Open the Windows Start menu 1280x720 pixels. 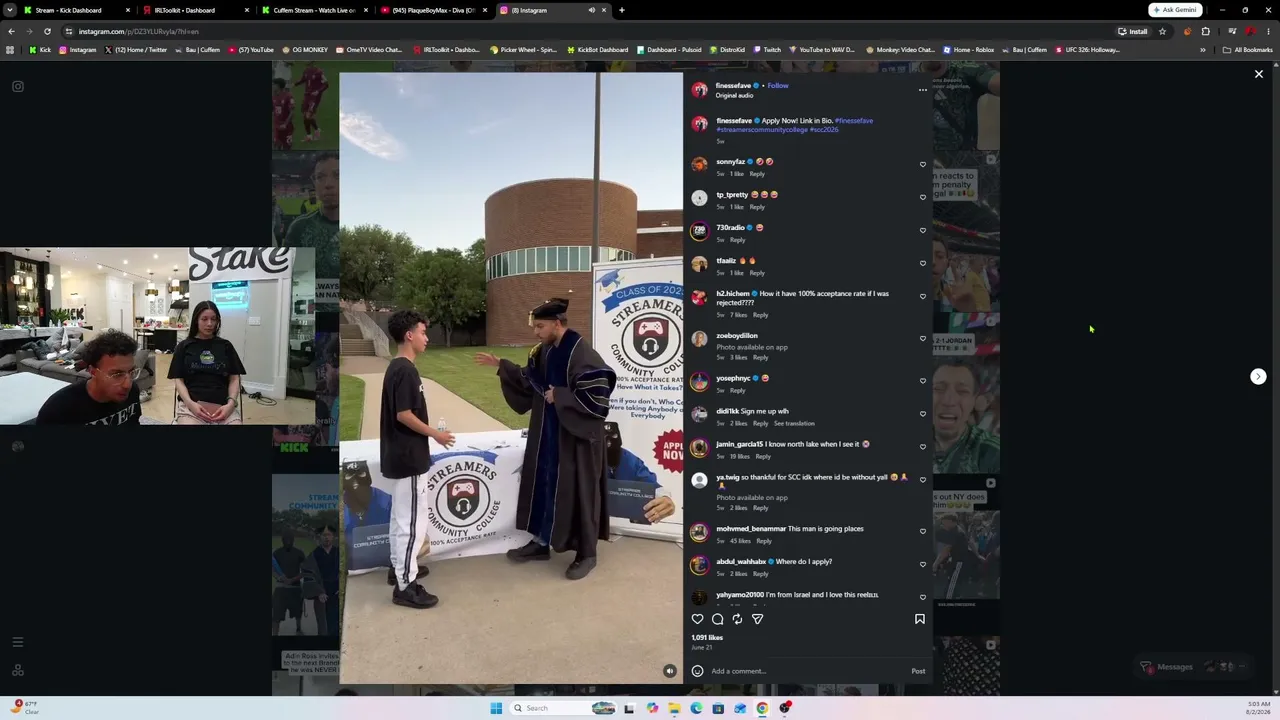[x=496, y=708]
